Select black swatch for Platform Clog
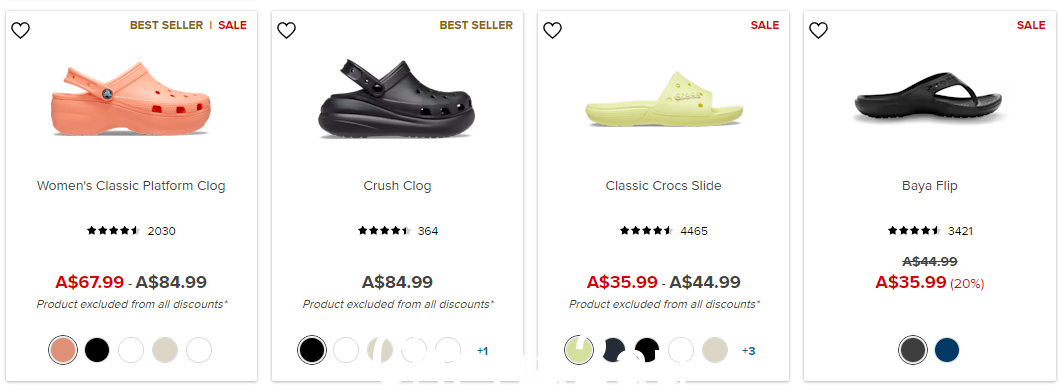This screenshot has width=1060, height=390. [x=97, y=350]
